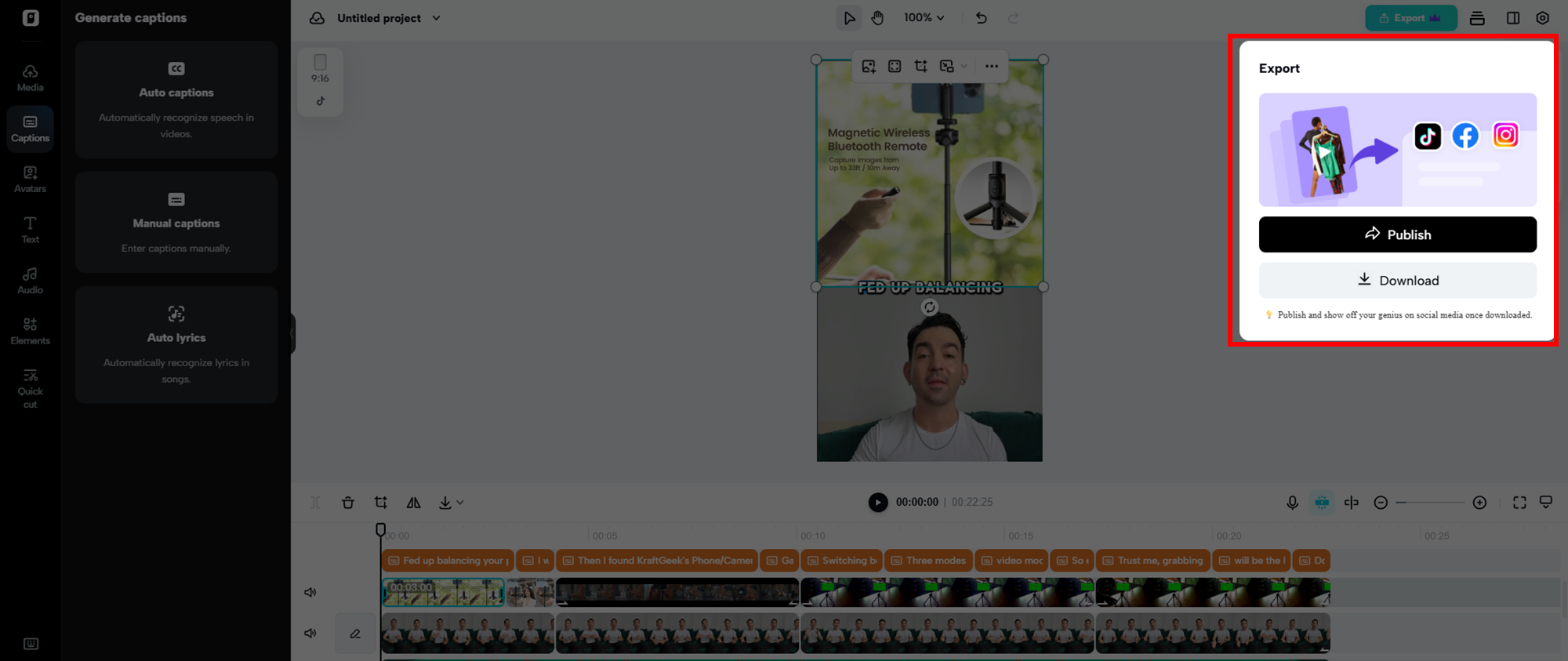Click the mirror flip icon

click(413, 503)
